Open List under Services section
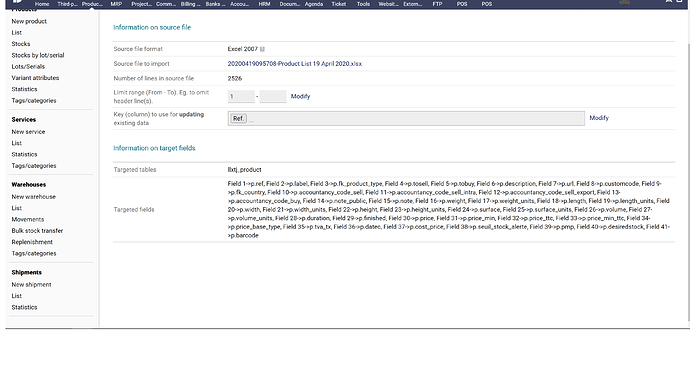This screenshot has width=690, height=388. point(17,143)
